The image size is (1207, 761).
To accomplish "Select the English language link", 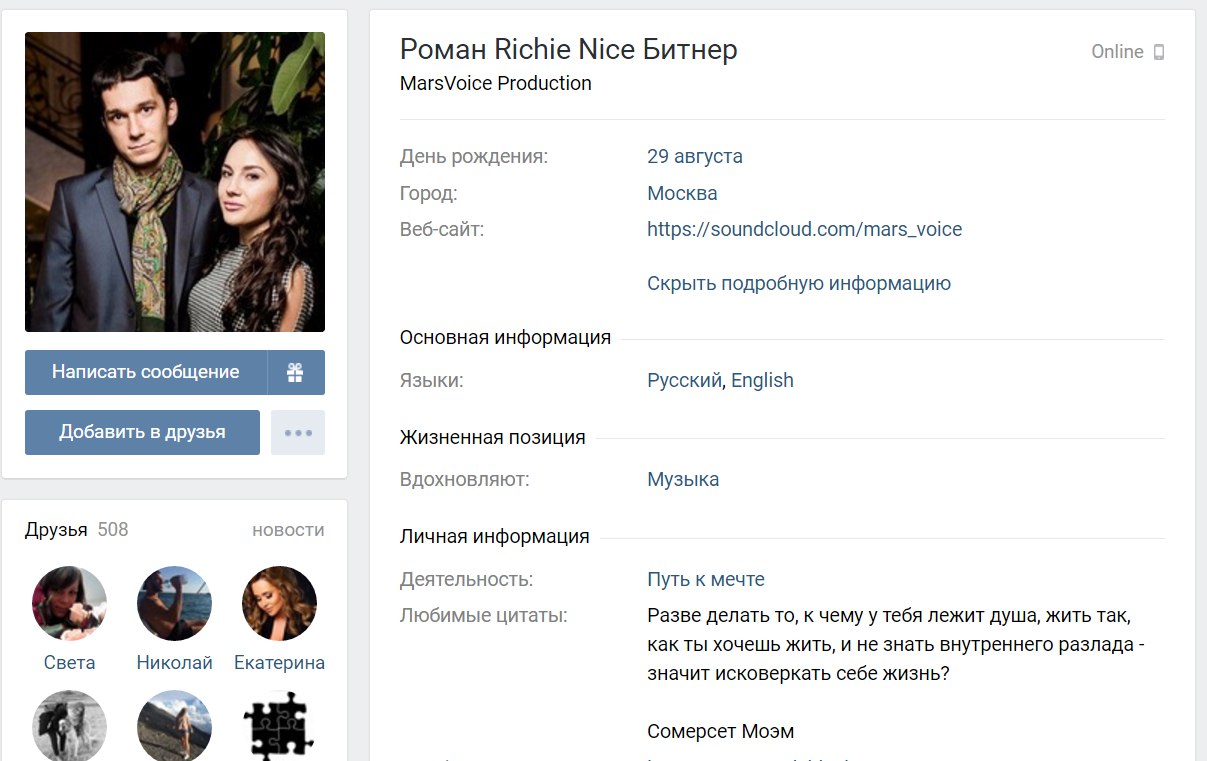I will pos(762,380).
